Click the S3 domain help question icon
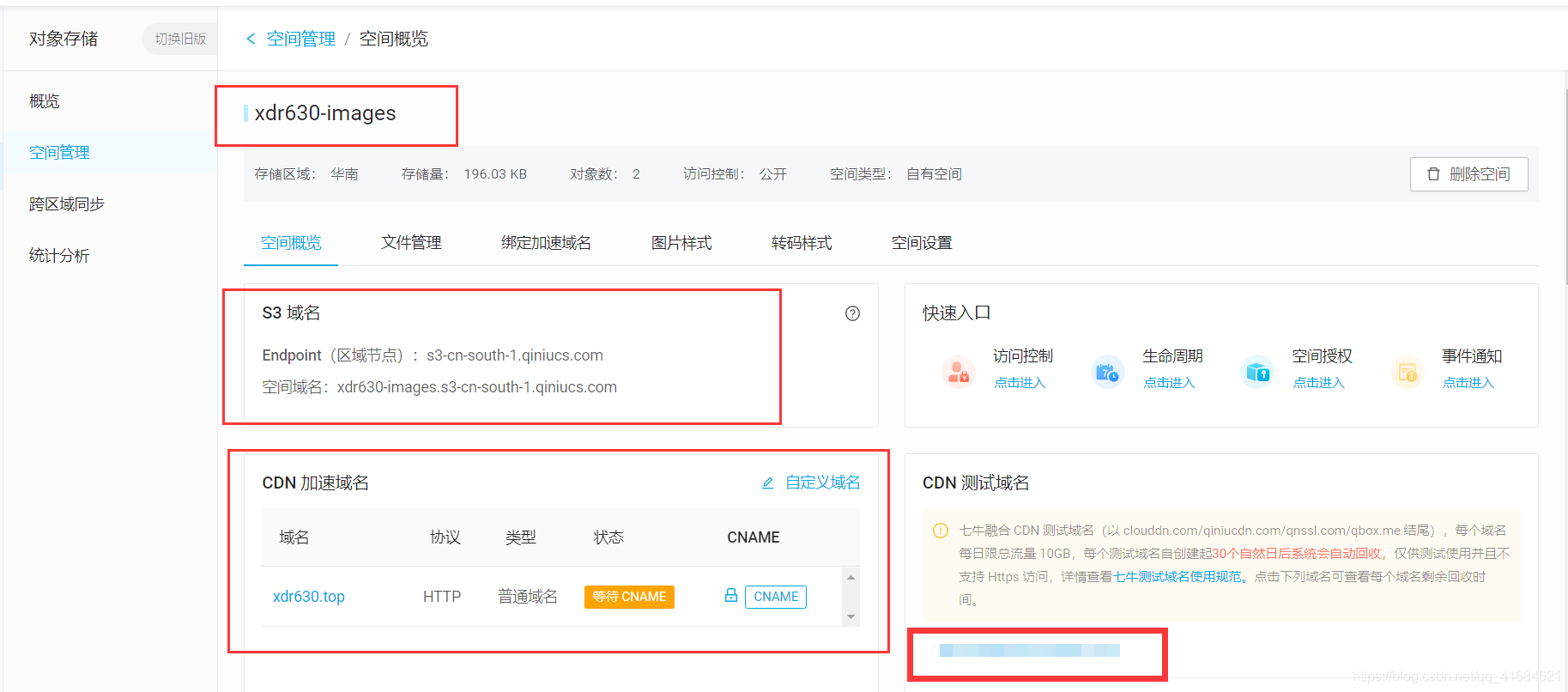The image size is (1568, 692). (852, 313)
